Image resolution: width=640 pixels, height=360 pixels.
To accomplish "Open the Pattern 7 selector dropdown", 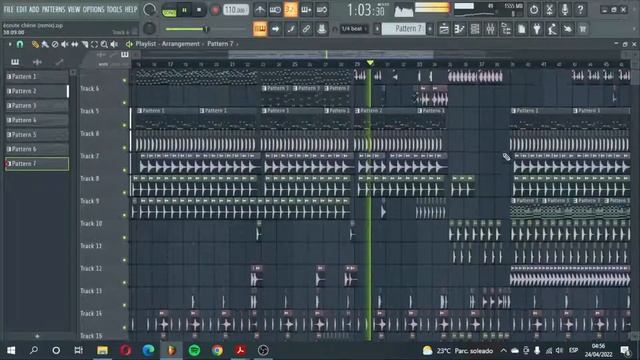I will 403,29.
